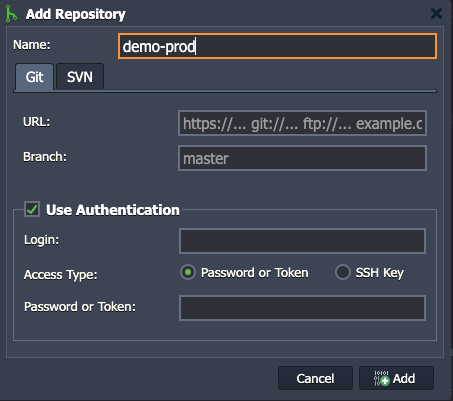Cancel adding the repository

click(x=315, y=378)
